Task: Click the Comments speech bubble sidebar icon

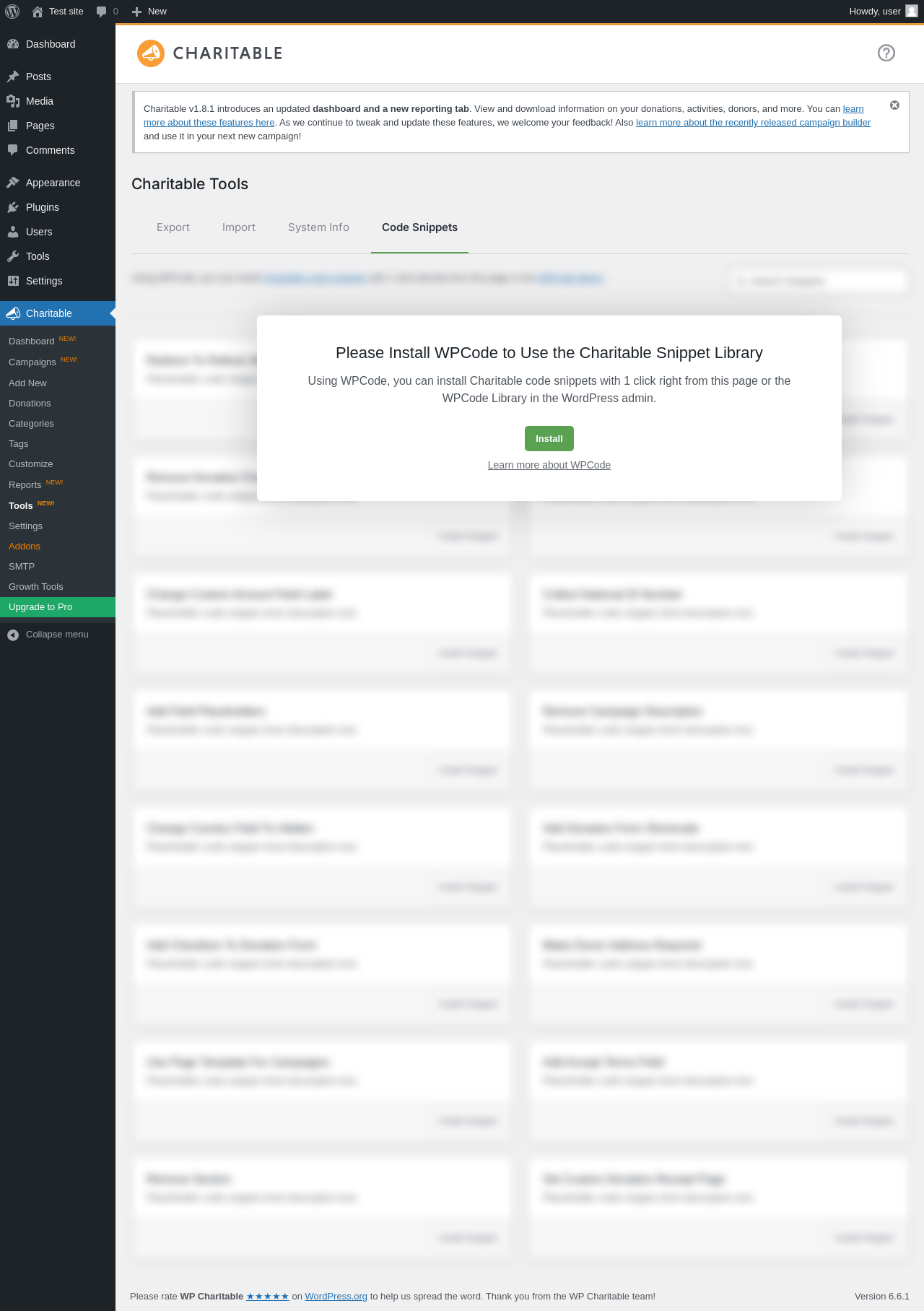Action: click(13, 150)
